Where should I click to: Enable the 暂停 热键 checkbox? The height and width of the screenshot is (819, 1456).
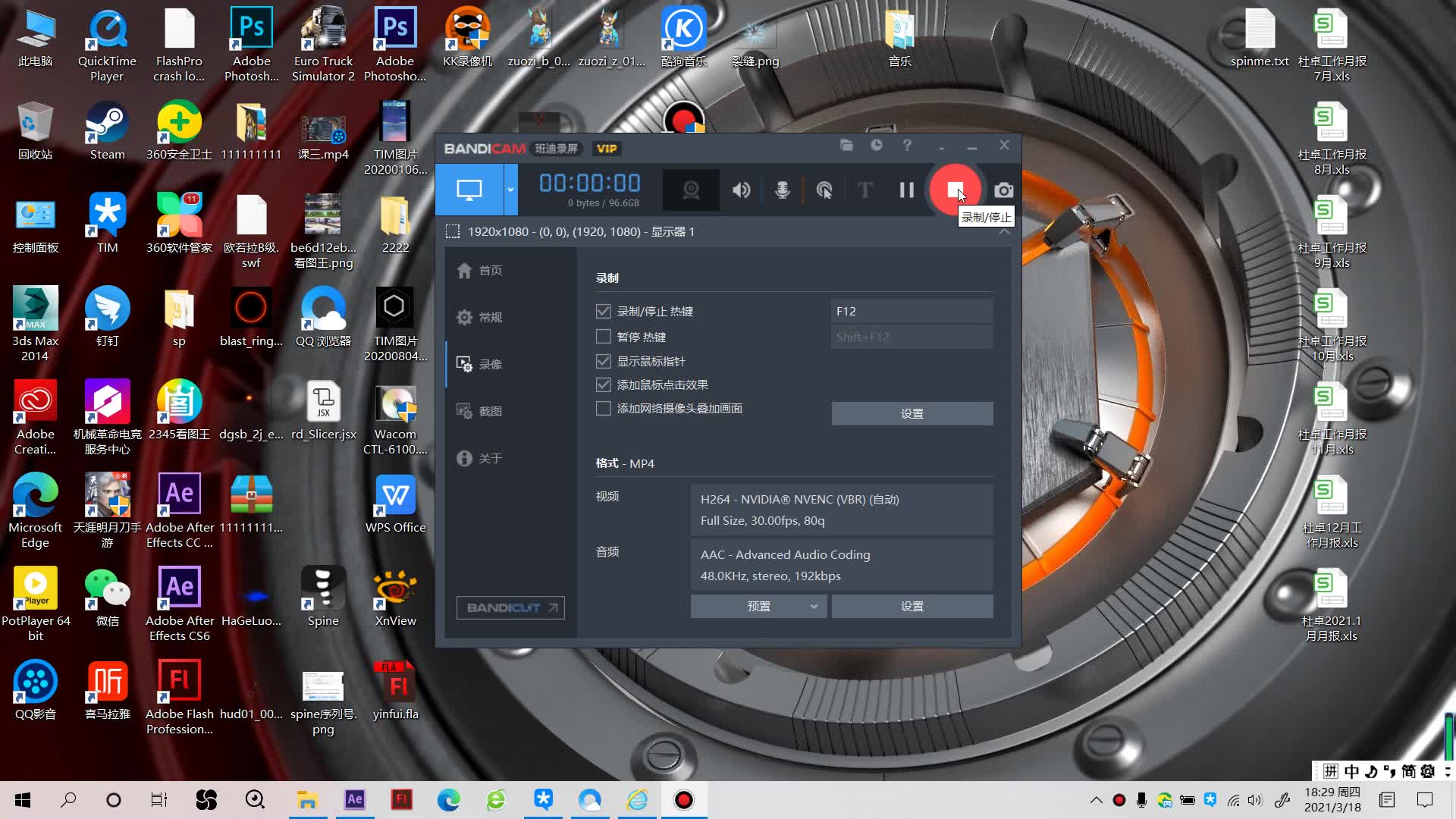(x=604, y=337)
